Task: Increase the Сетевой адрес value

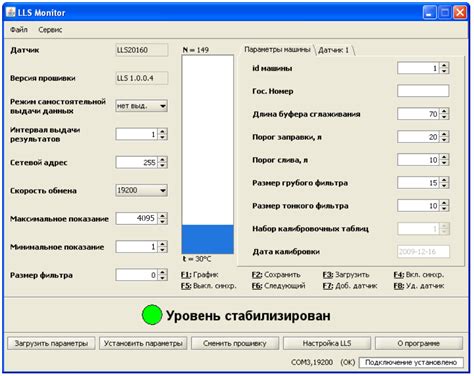Action: coord(162,160)
